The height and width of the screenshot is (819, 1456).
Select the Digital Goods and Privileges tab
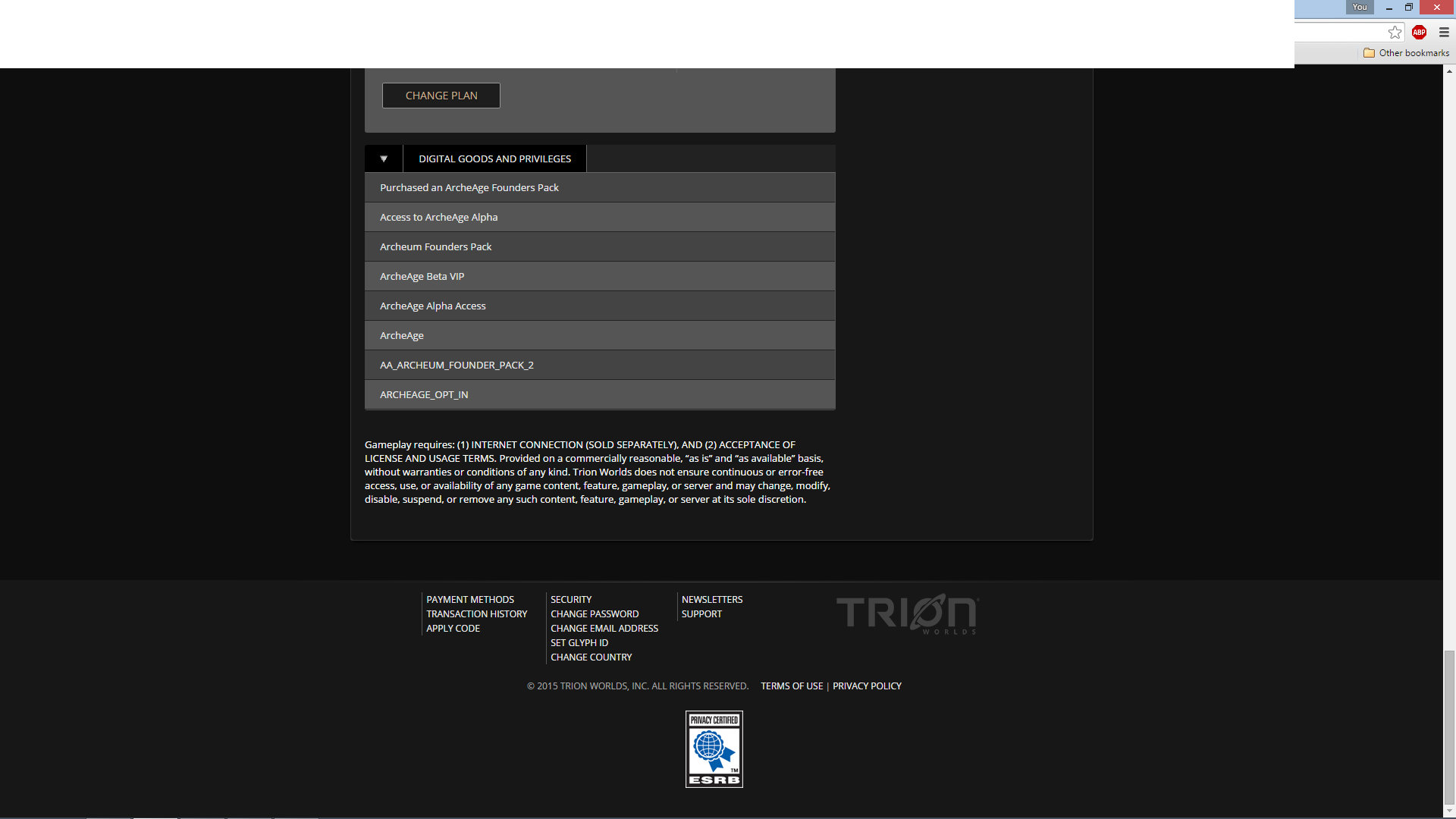[494, 158]
